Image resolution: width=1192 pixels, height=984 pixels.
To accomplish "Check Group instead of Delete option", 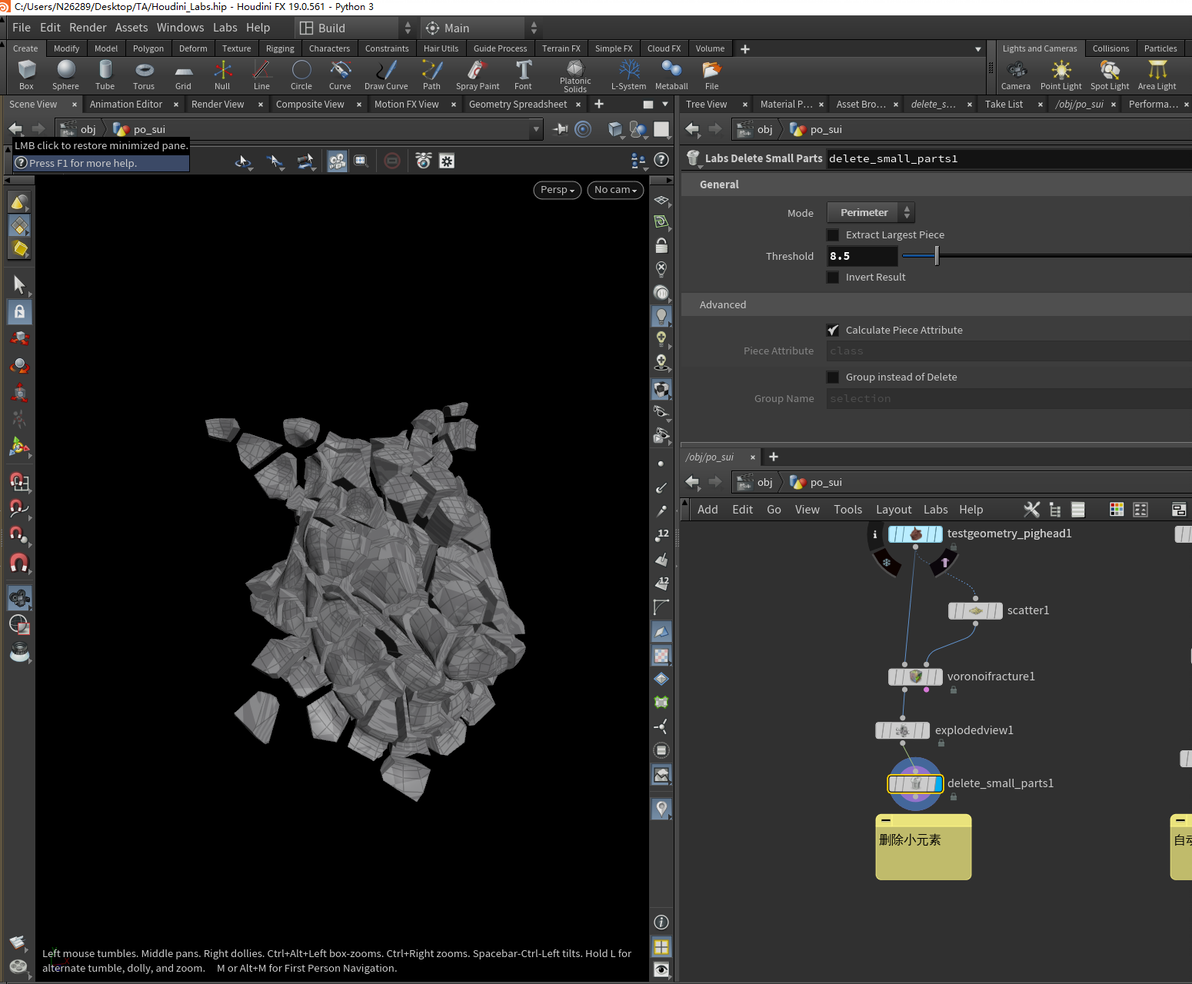I will [833, 377].
